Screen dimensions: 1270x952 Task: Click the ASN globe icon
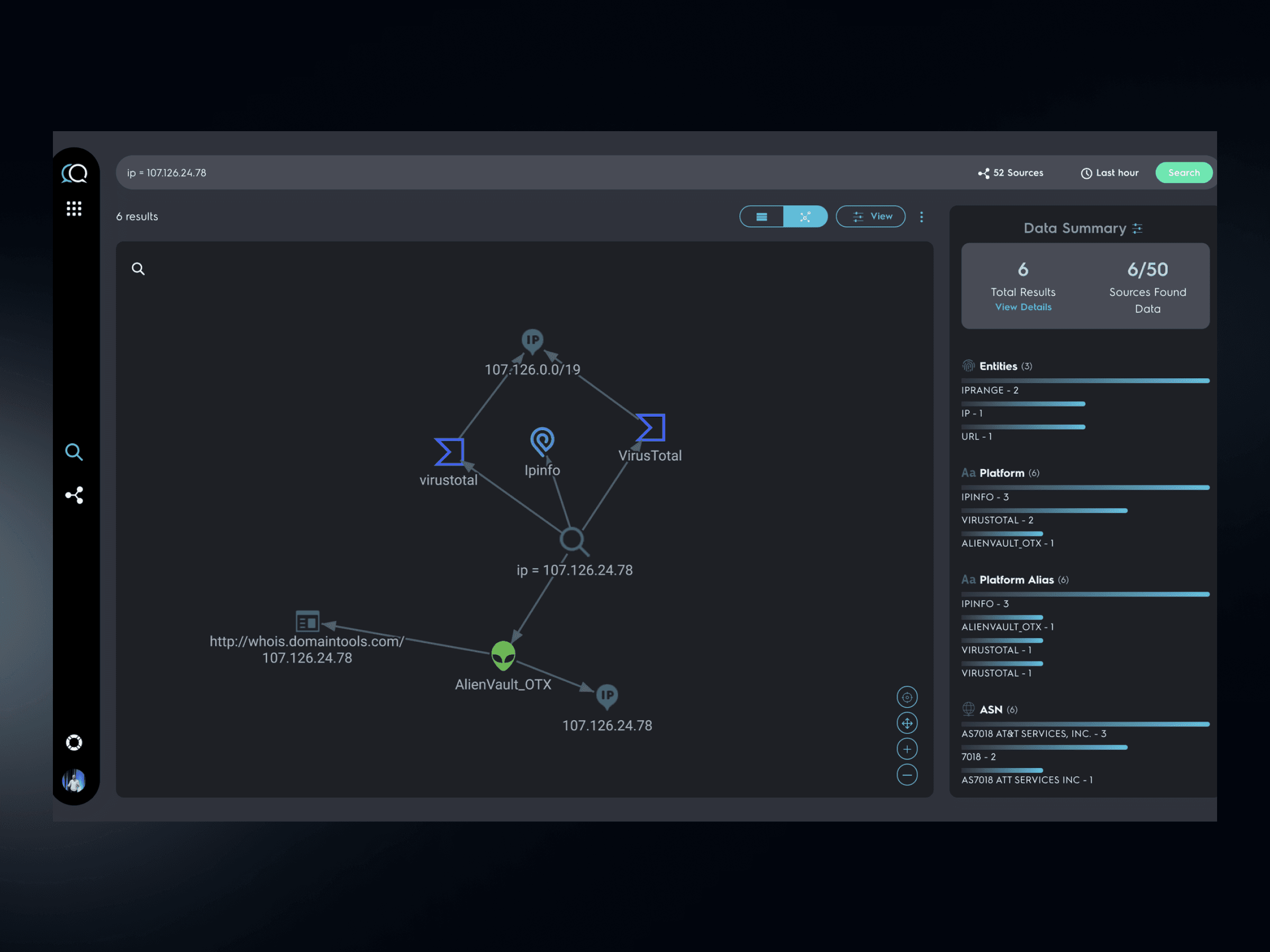(x=968, y=709)
